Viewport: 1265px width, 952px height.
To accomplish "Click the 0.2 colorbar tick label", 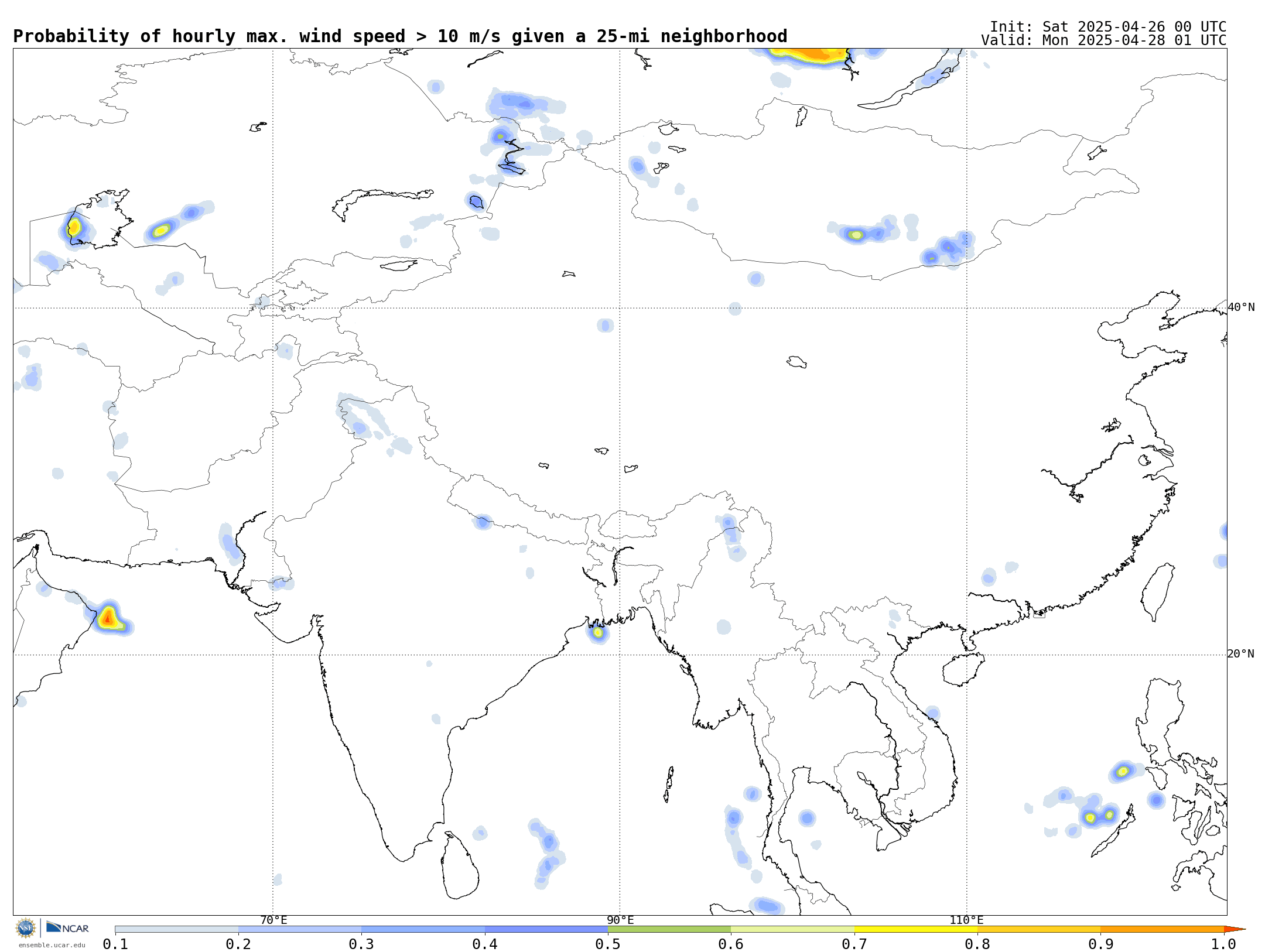I will (x=238, y=944).
